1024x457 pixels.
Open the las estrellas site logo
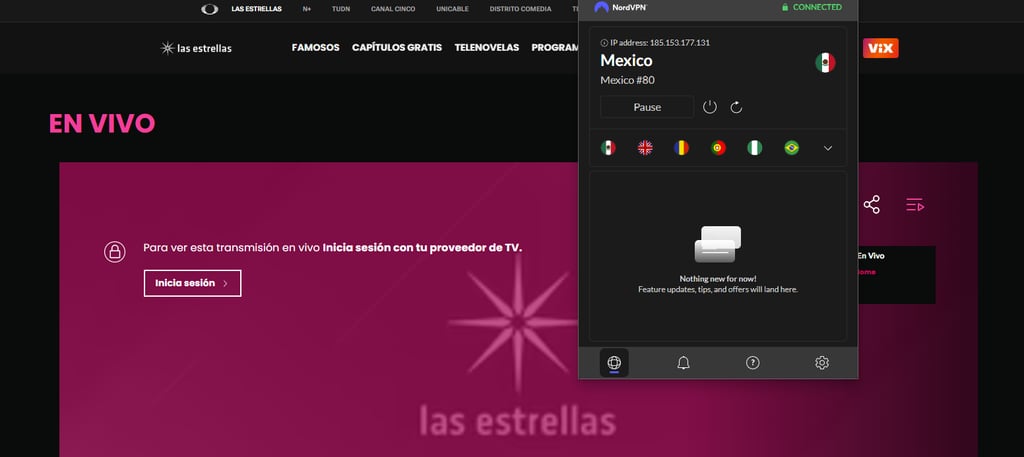(x=196, y=48)
